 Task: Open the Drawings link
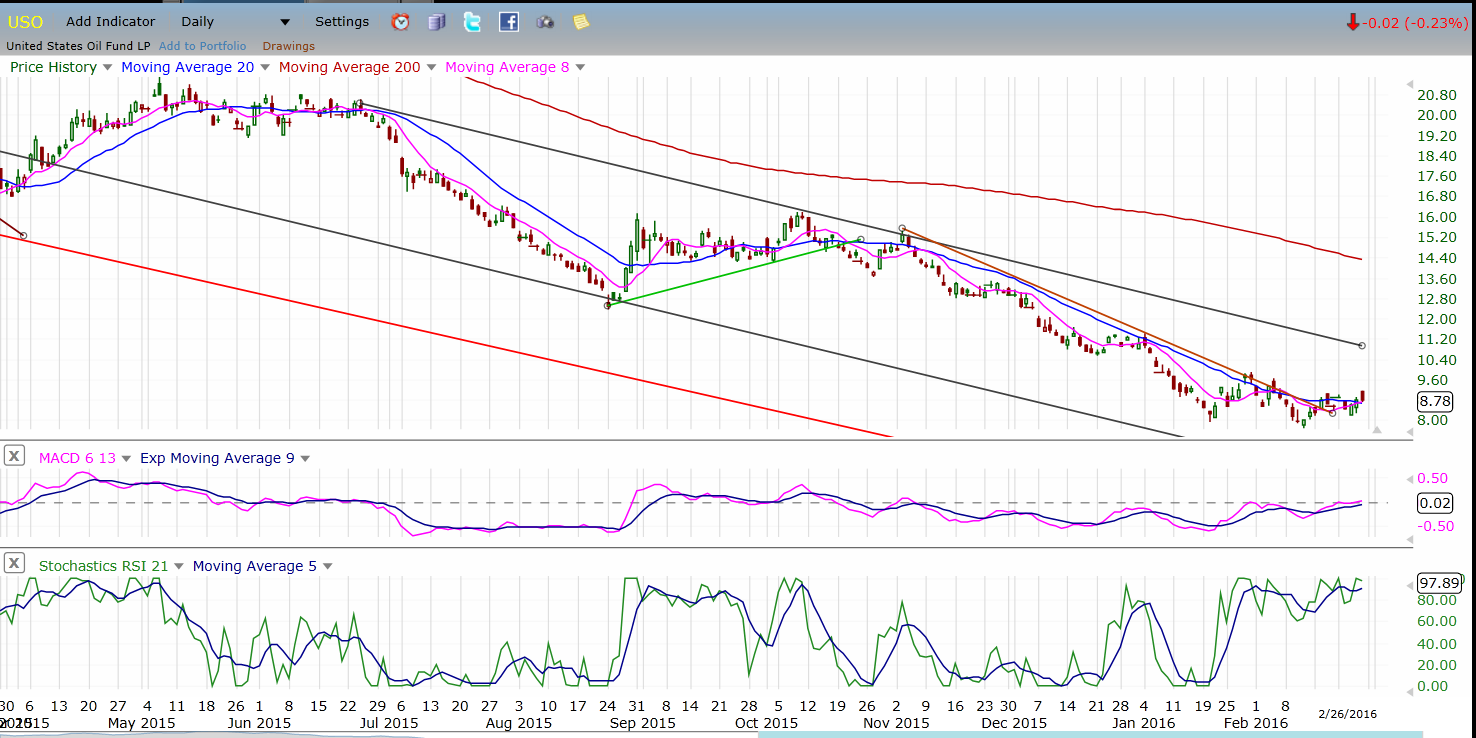(x=289, y=46)
